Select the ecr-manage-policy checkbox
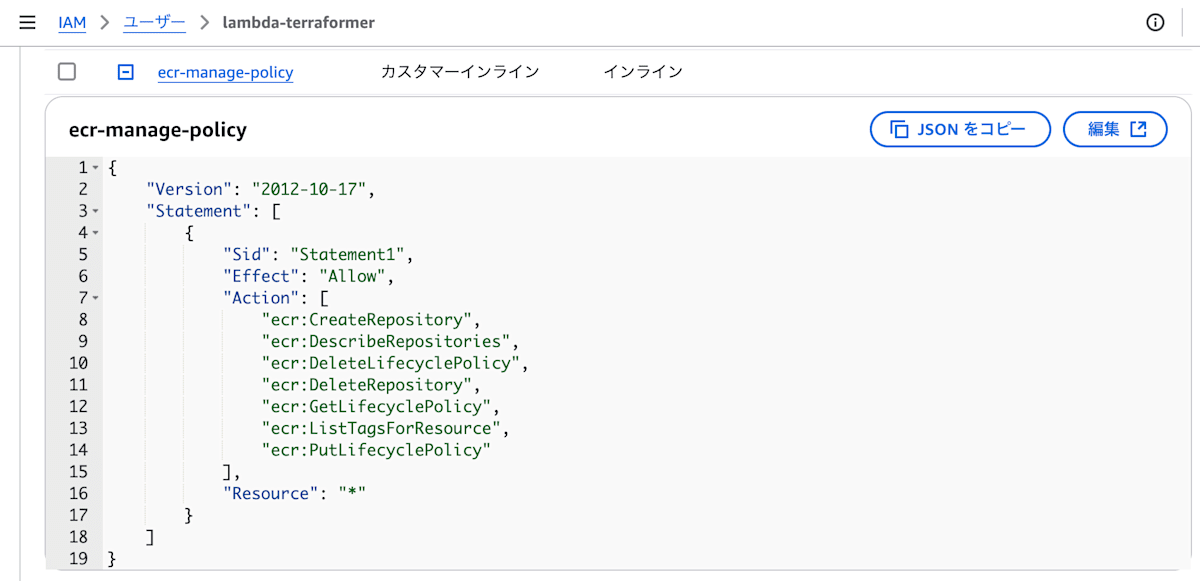Screen dimensions: 1200x581 point(67,71)
